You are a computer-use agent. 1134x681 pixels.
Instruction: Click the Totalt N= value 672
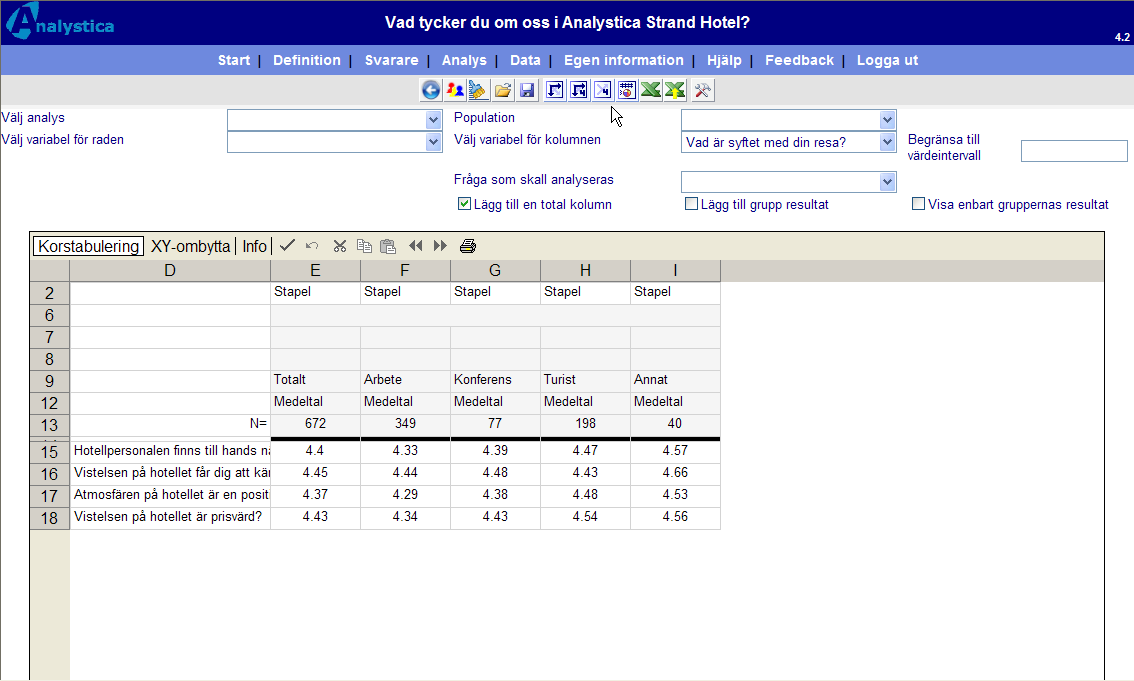click(315, 424)
